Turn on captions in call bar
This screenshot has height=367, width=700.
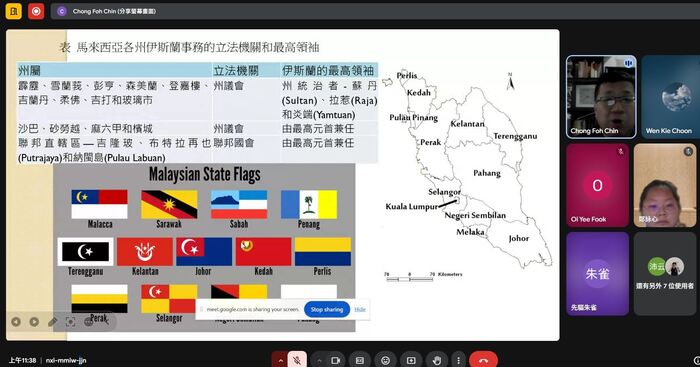tap(360, 360)
